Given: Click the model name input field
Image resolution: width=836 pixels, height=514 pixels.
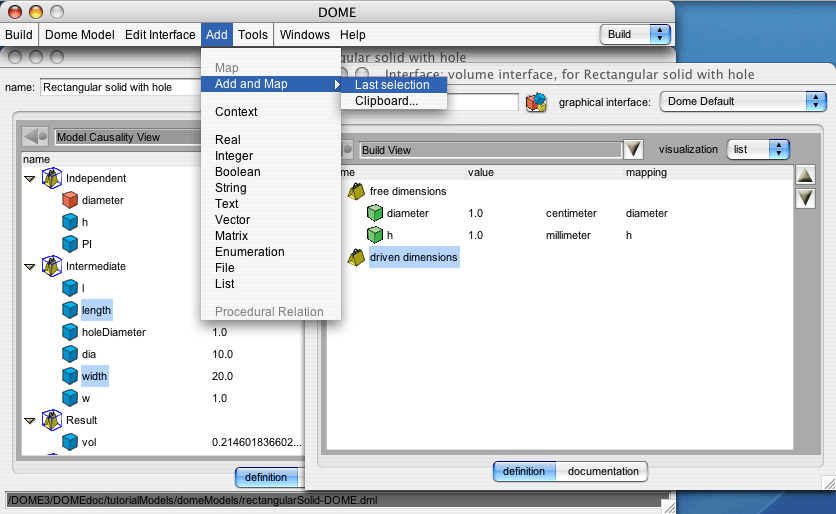Looking at the screenshot, I should 120,87.
